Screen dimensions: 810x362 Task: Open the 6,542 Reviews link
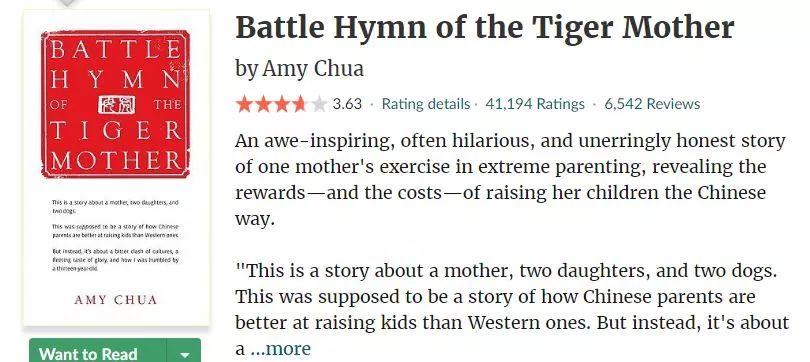(652, 104)
